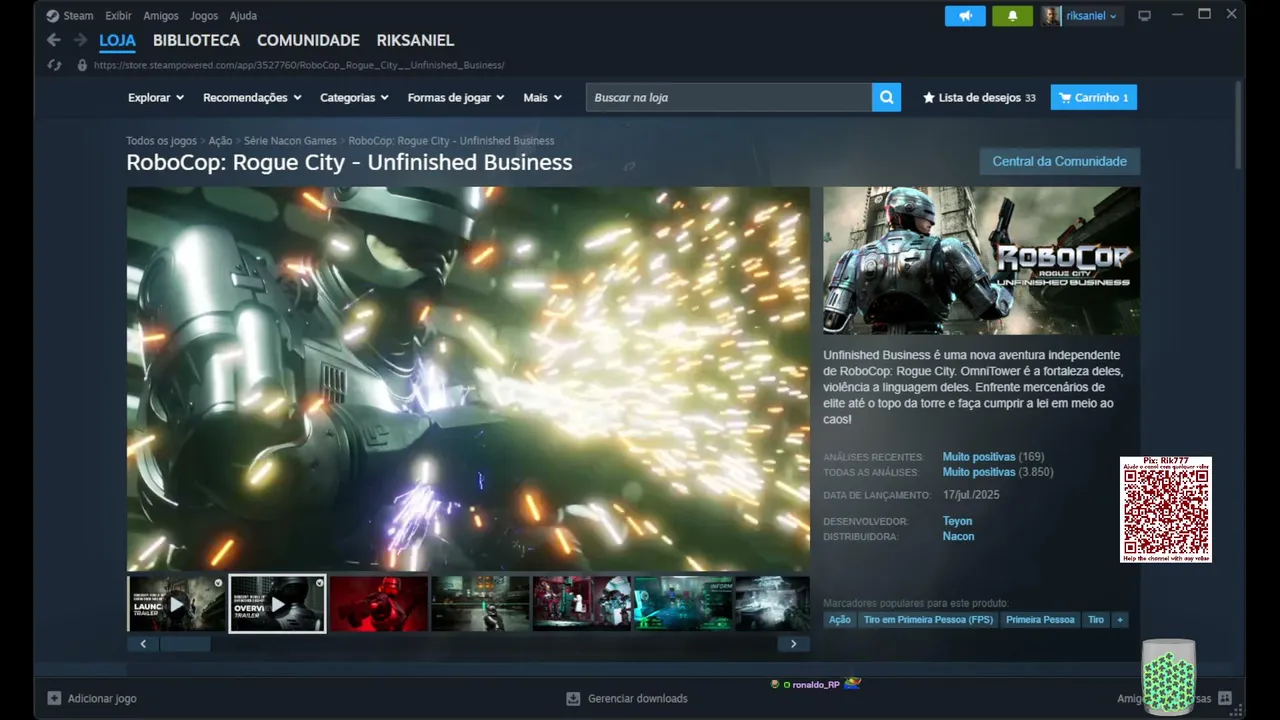Launch Big Picture mode monitor icon

pyautogui.click(x=1145, y=16)
